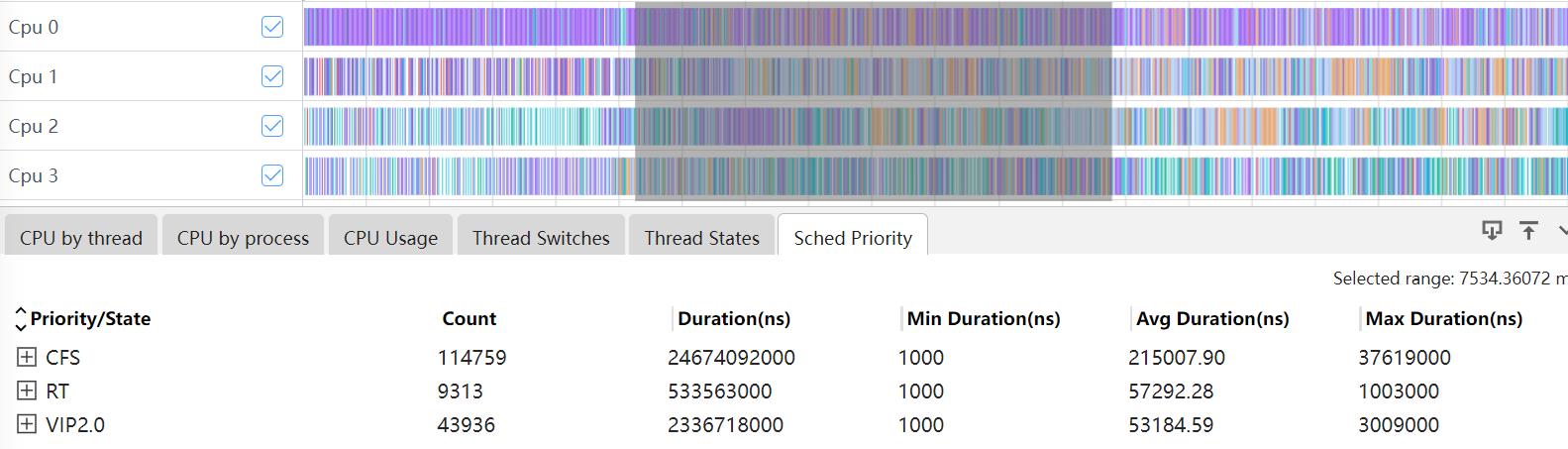Toggle the Cpu 1 checkbox
Image resolution: width=1568 pixels, height=449 pixels.
(272, 76)
